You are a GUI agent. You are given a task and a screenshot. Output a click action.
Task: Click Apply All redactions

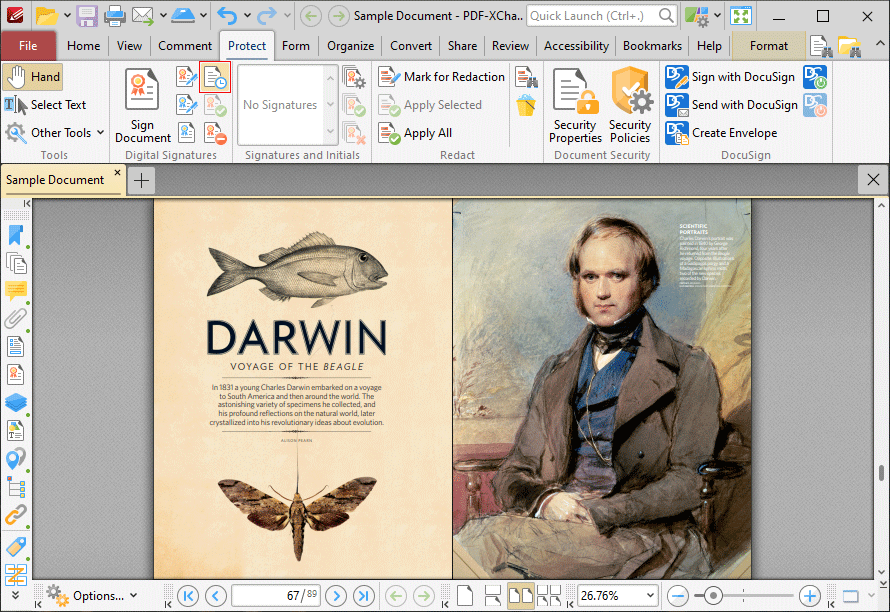[x=415, y=133]
